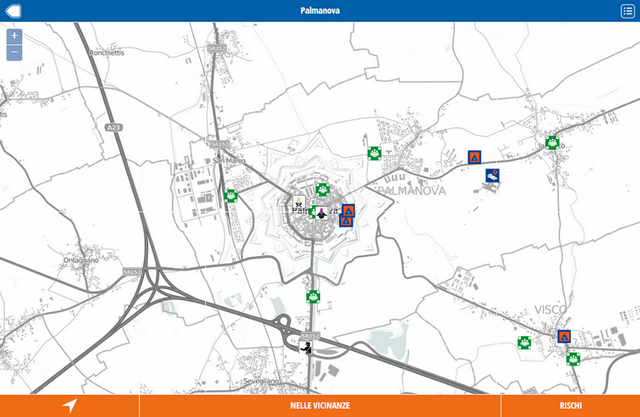Open the list view icon in header
Image resolution: width=640 pixels, height=417 pixels.
coord(626,10)
